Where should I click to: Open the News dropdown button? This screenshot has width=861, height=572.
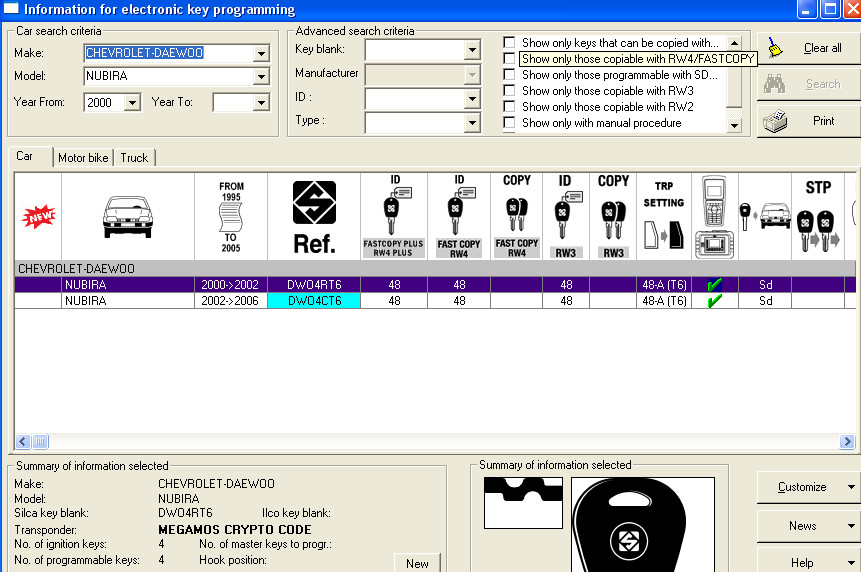tap(809, 526)
